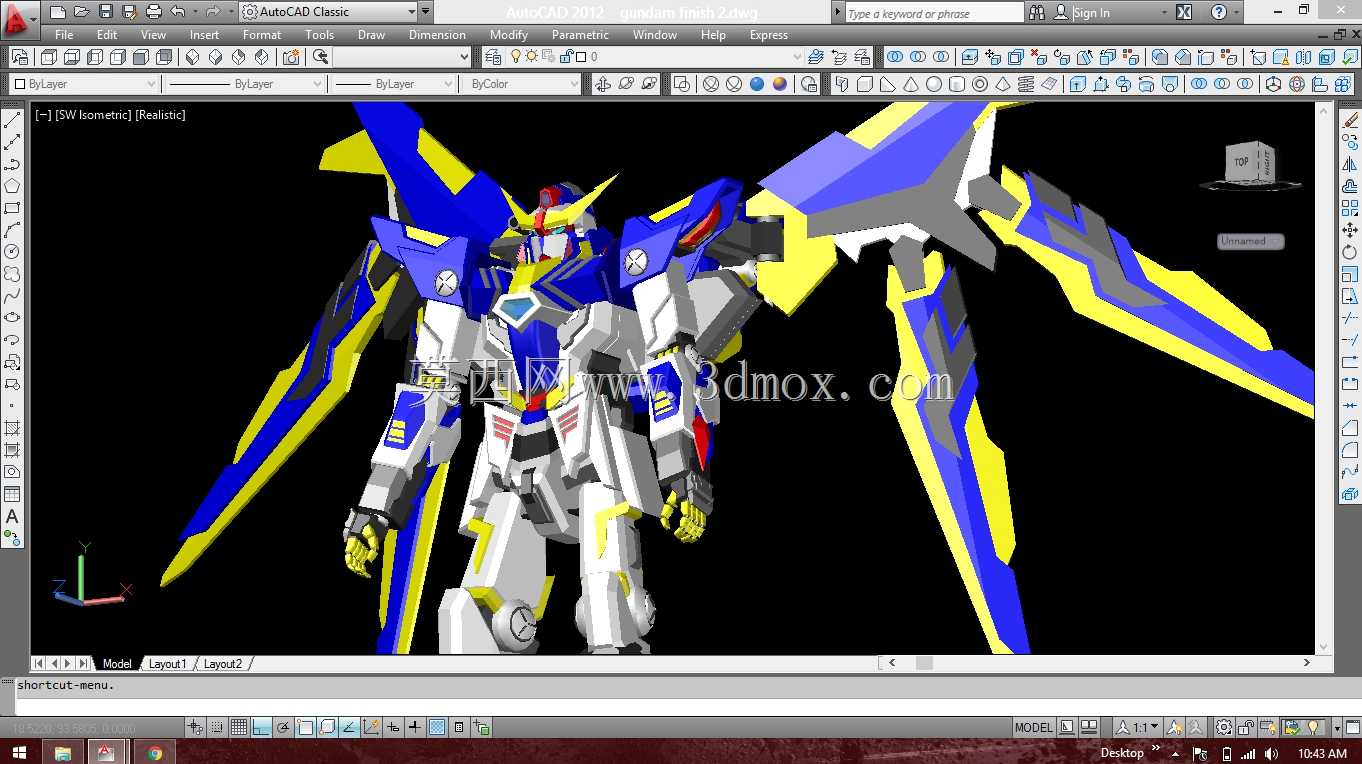Toggle Grid Display in status bar
This screenshot has height=764, width=1362.
click(239, 727)
